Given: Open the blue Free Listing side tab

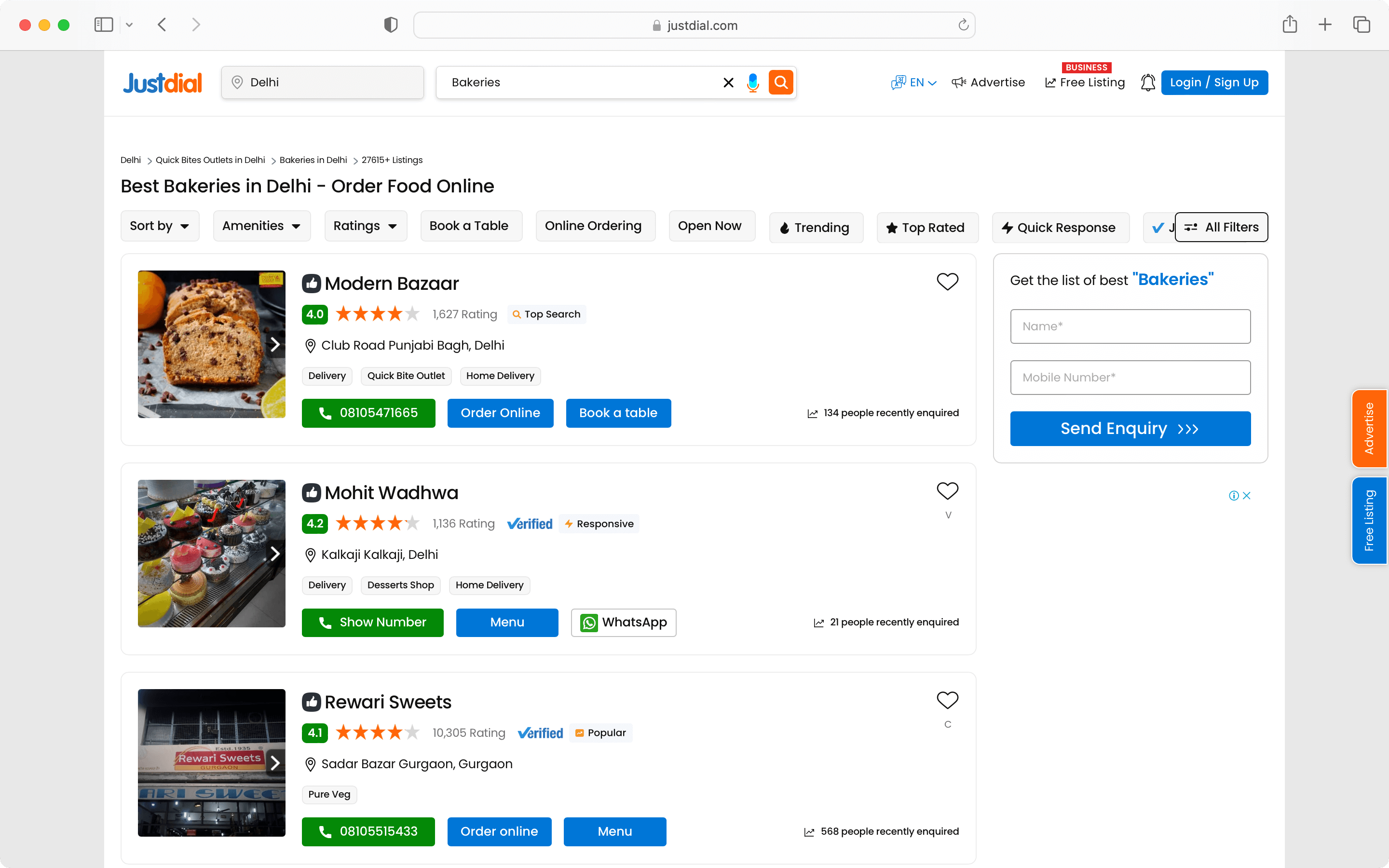Looking at the screenshot, I should pyautogui.click(x=1370, y=521).
